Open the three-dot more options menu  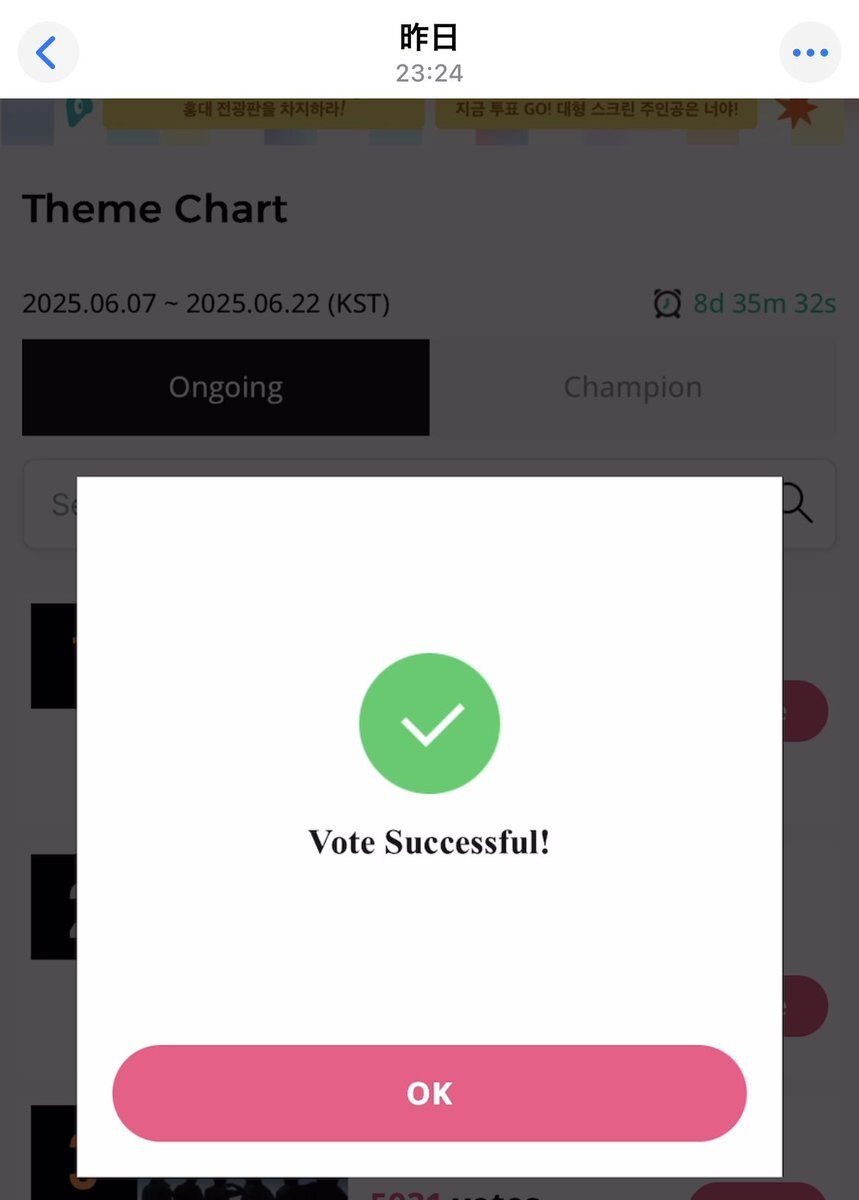pyautogui.click(x=810, y=52)
